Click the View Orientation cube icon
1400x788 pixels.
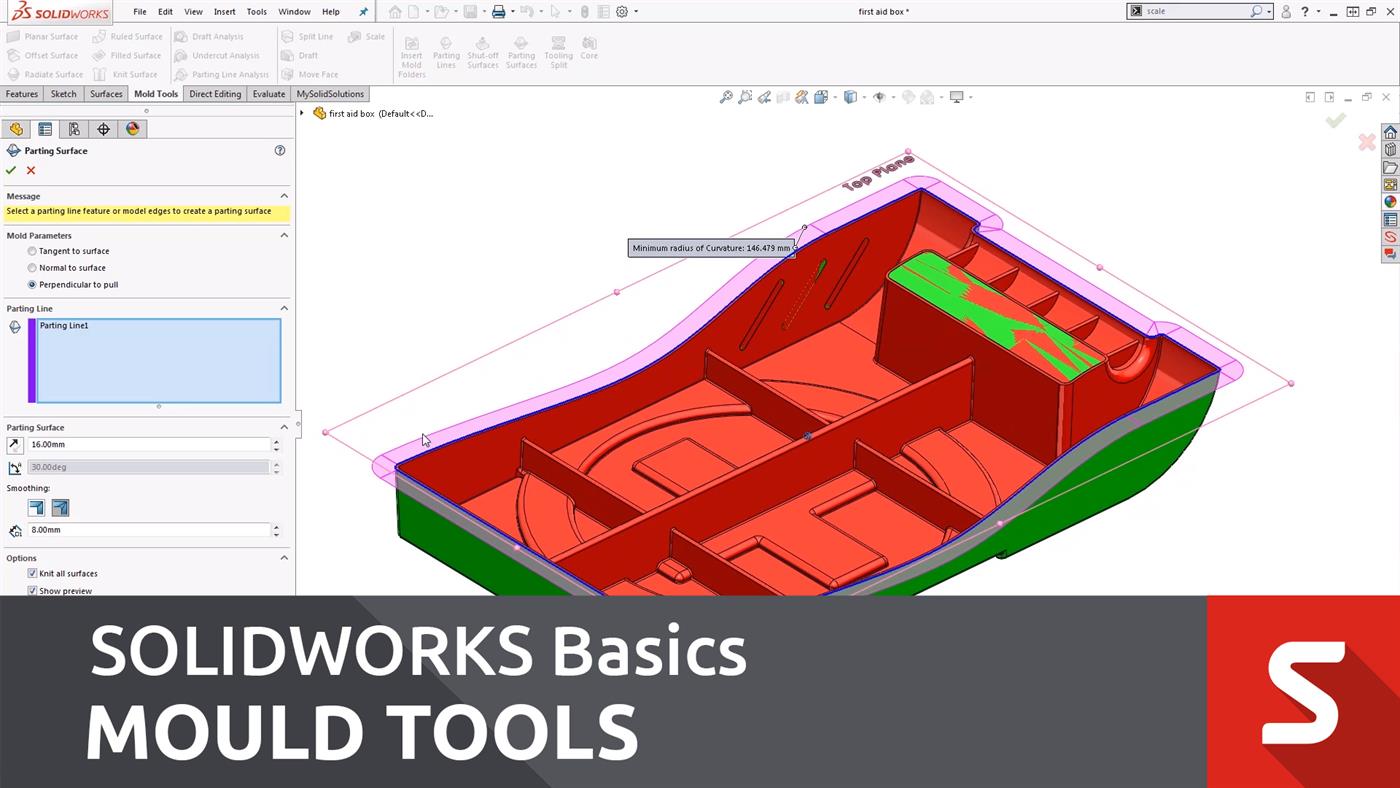click(x=851, y=96)
